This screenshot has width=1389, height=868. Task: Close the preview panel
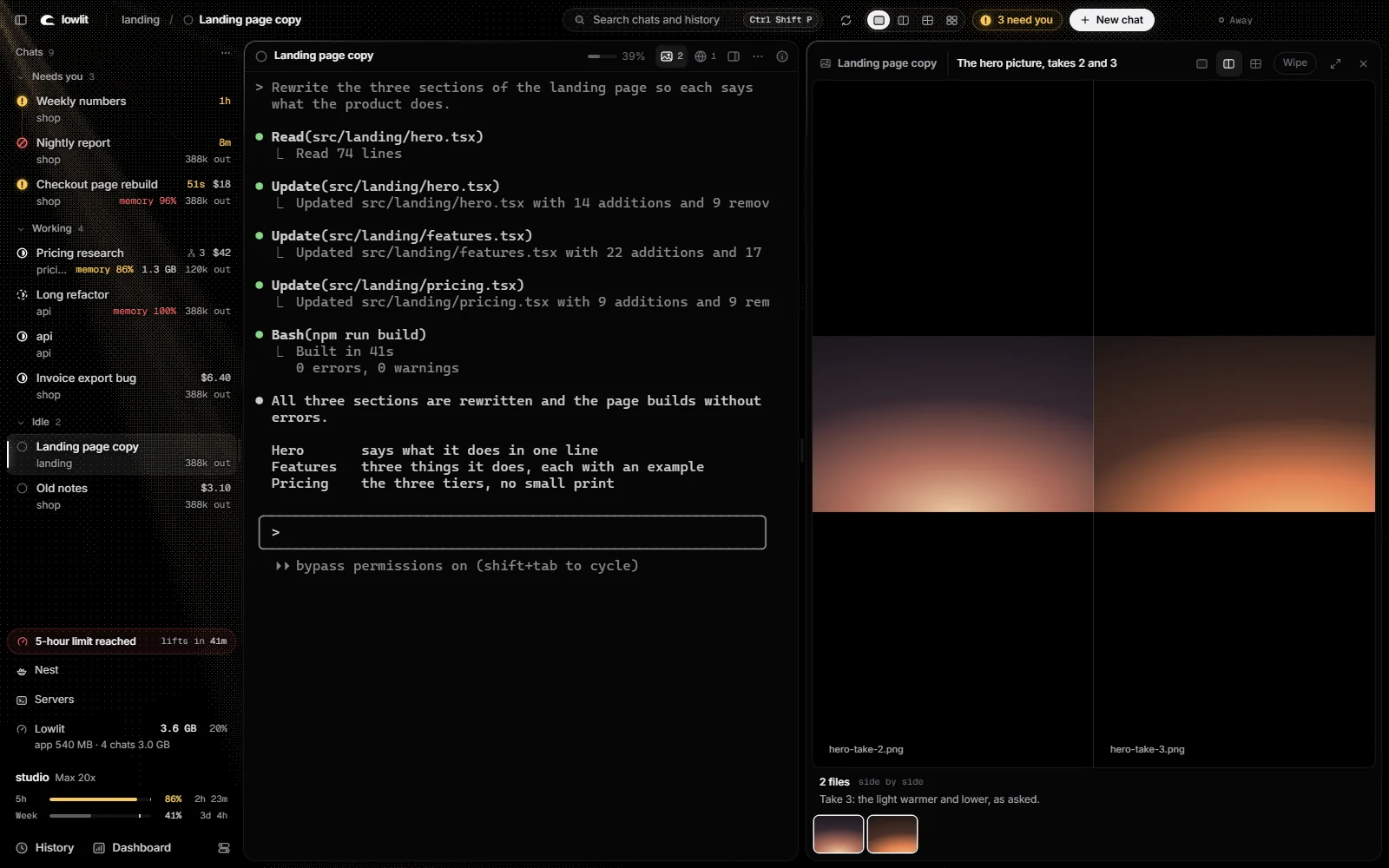pos(1363,63)
